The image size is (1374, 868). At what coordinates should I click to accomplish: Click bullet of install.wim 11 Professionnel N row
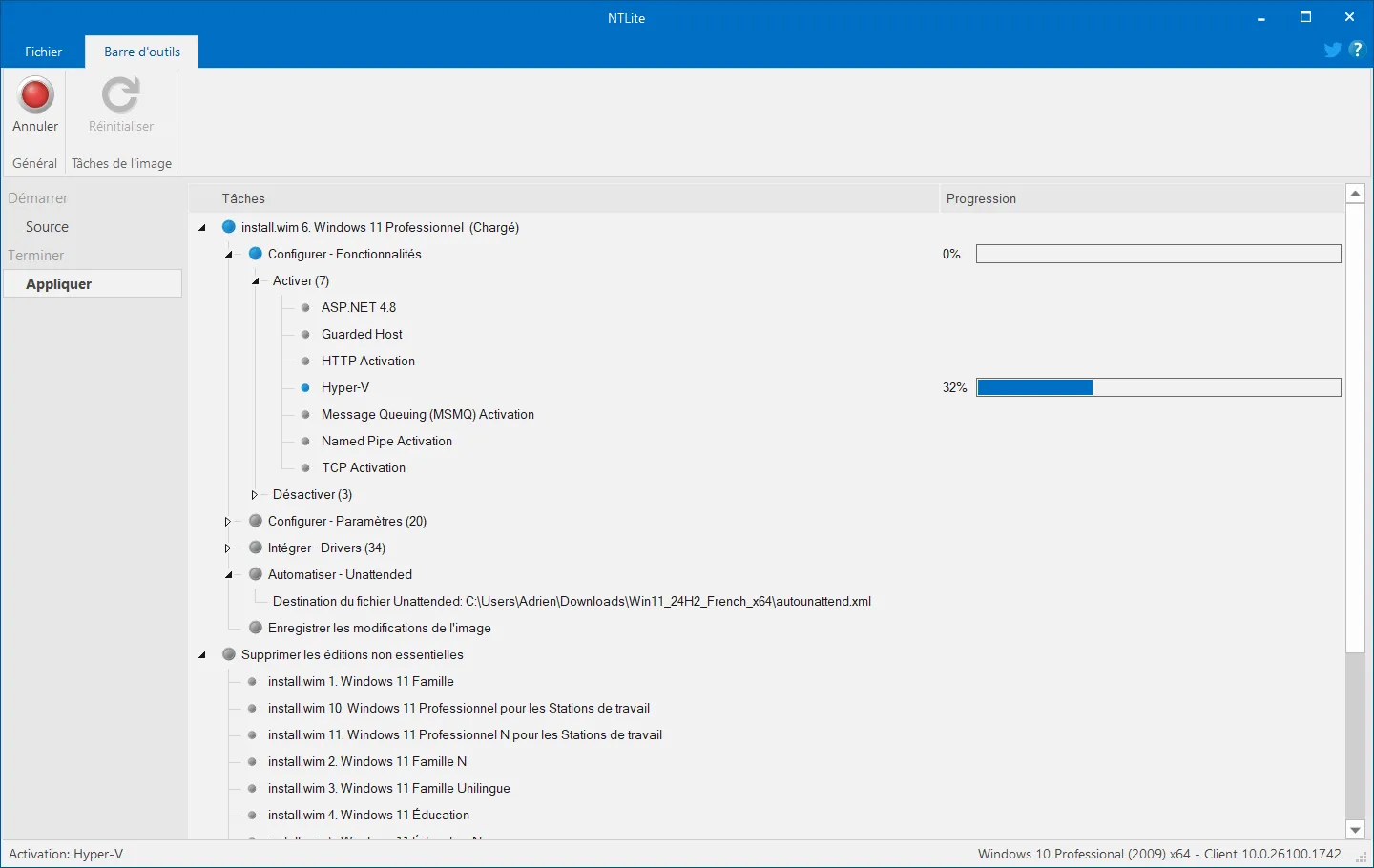[252, 734]
